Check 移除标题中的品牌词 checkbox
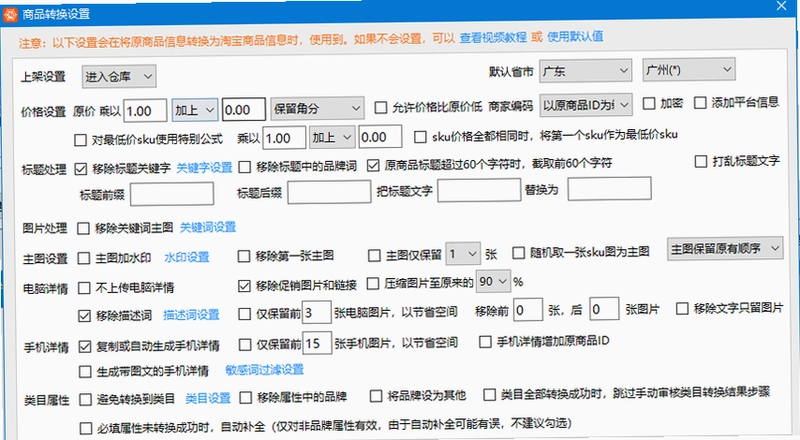Screen dimensions: 800x440 tap(245, 166)
